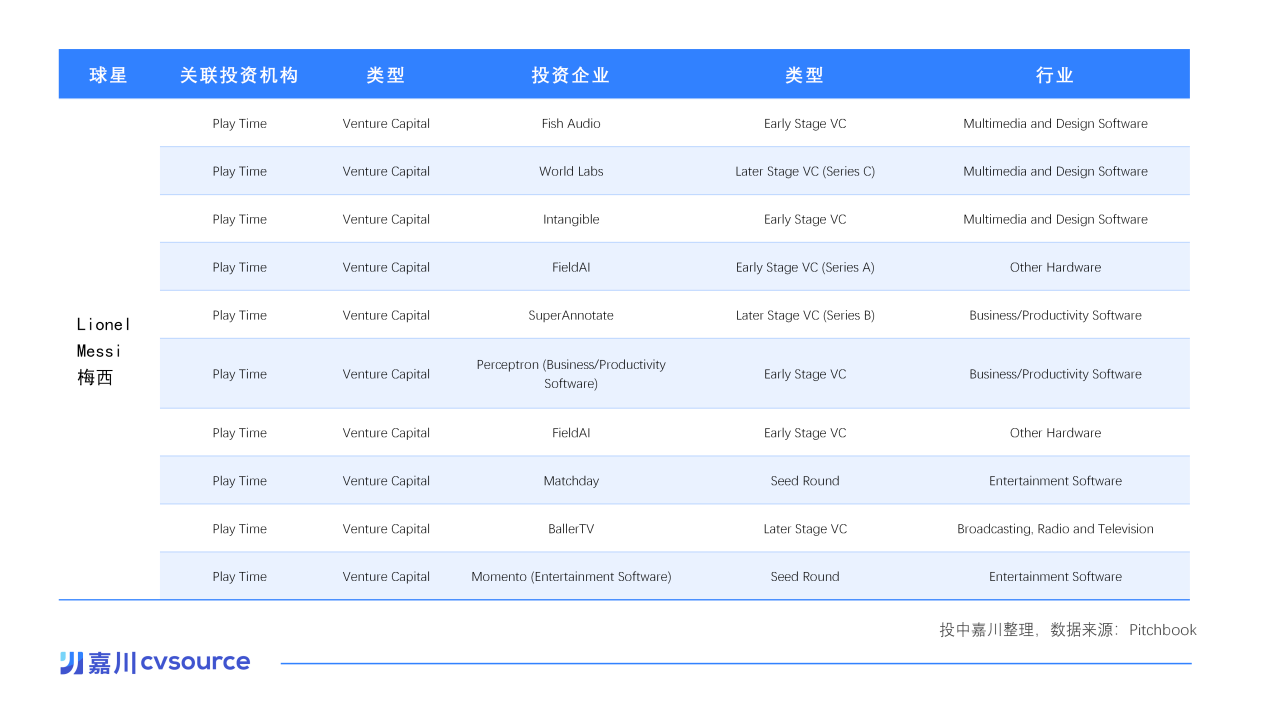
Task: Click Play Time in the BallerTV row
Action: (x=239, y=529)
